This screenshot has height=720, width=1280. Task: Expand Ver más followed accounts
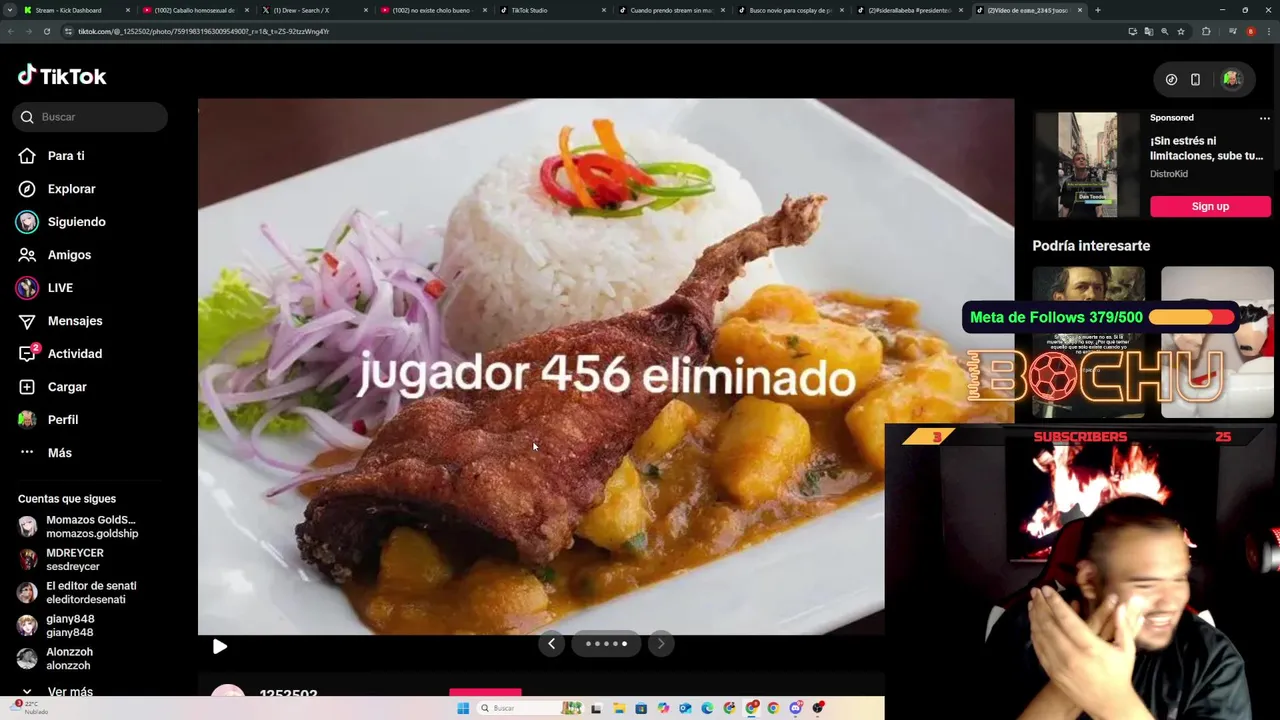click(56, 691)
